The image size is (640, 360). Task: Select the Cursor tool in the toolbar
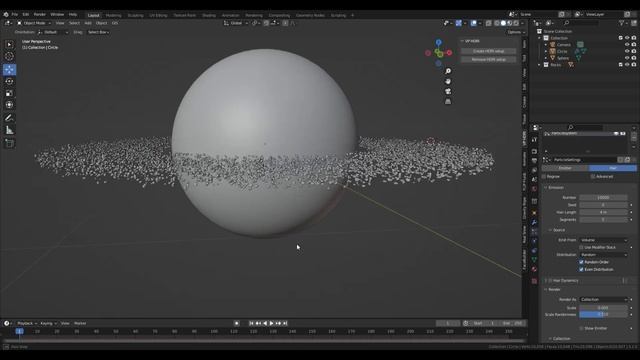pyautogui.click(x=9, y=56)
